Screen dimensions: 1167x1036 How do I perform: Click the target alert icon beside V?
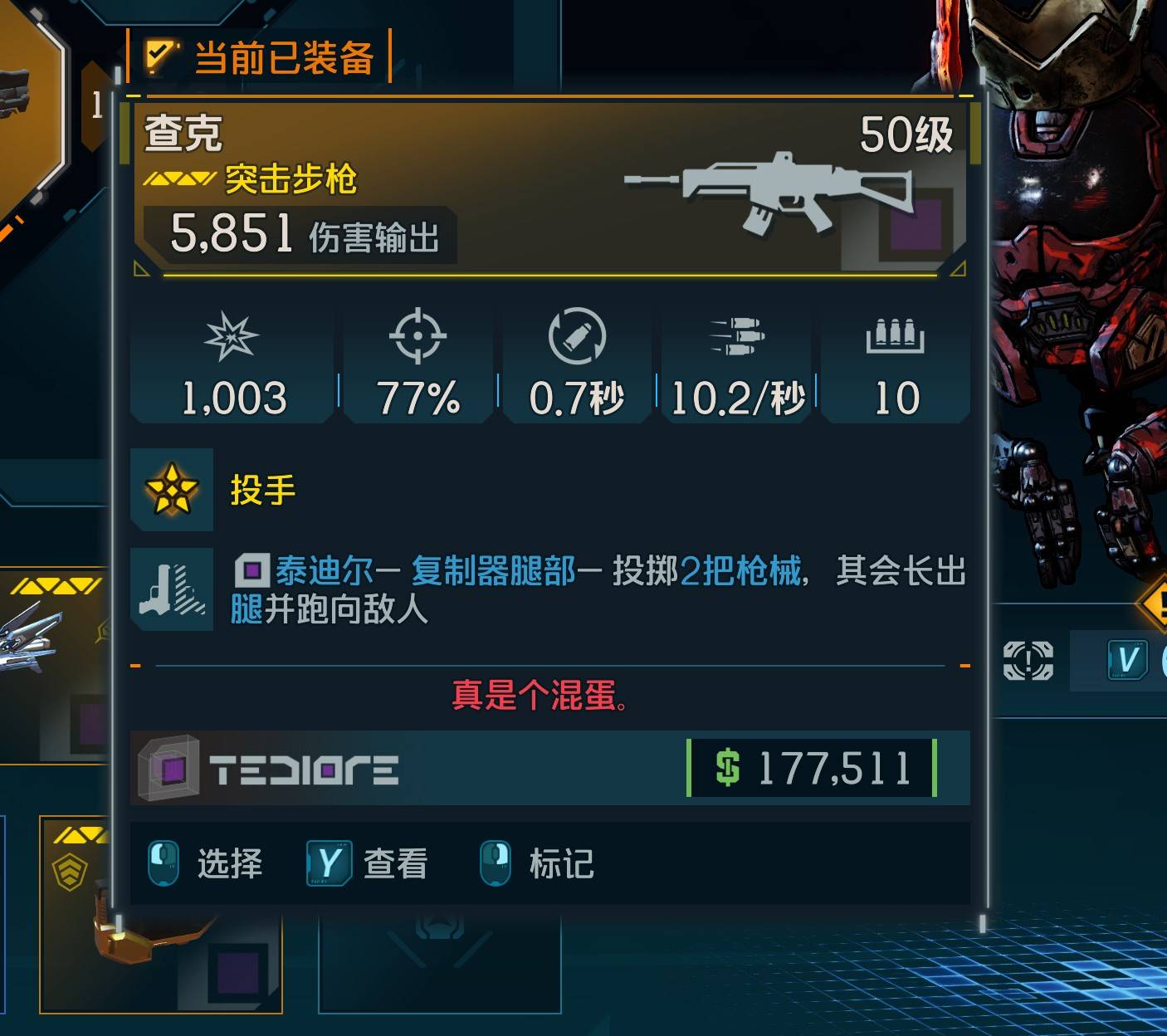coord(1028,661)
